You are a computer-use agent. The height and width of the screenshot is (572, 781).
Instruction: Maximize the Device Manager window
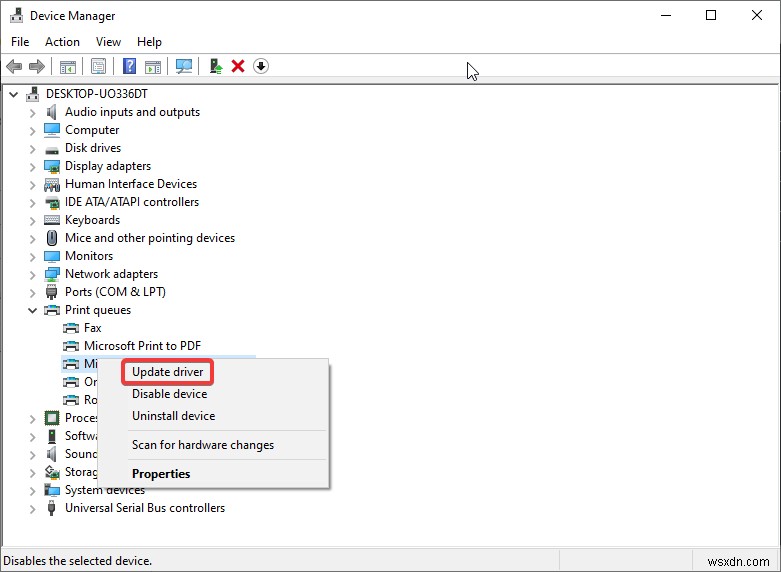pyautogui.click(x=711, y=15)
